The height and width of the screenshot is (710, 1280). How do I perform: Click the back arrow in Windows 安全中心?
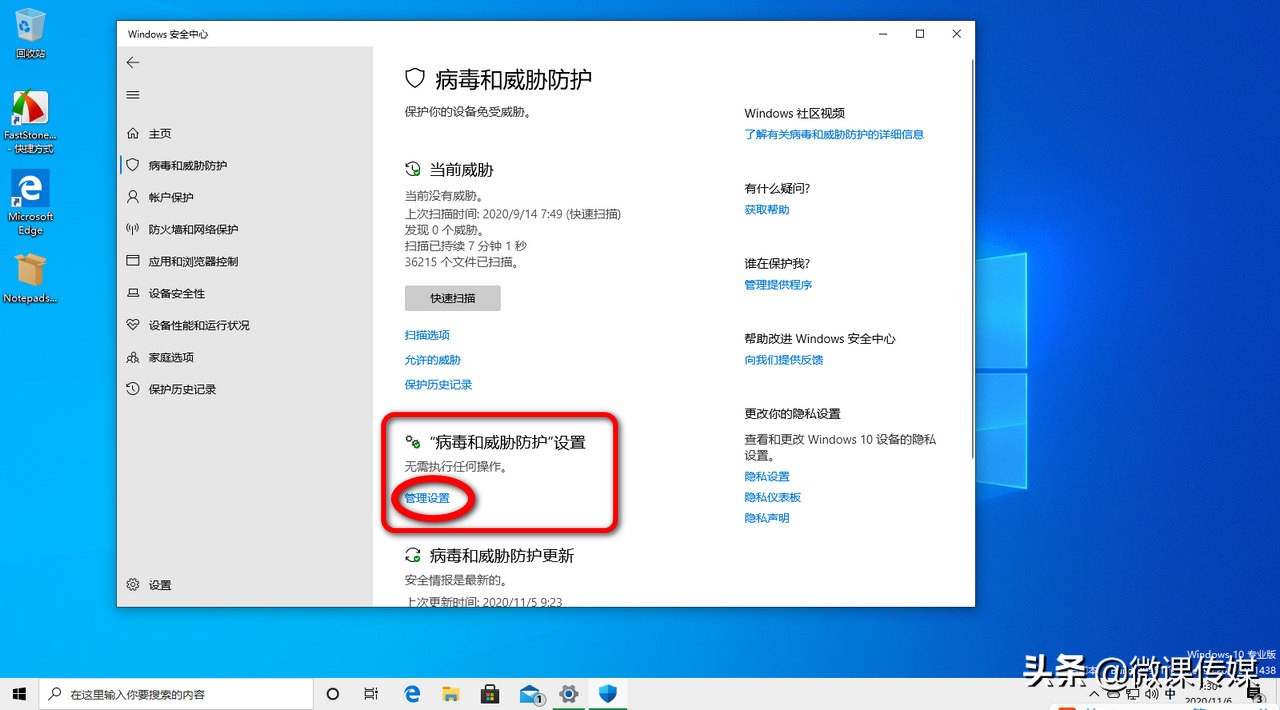coord(133,62)
